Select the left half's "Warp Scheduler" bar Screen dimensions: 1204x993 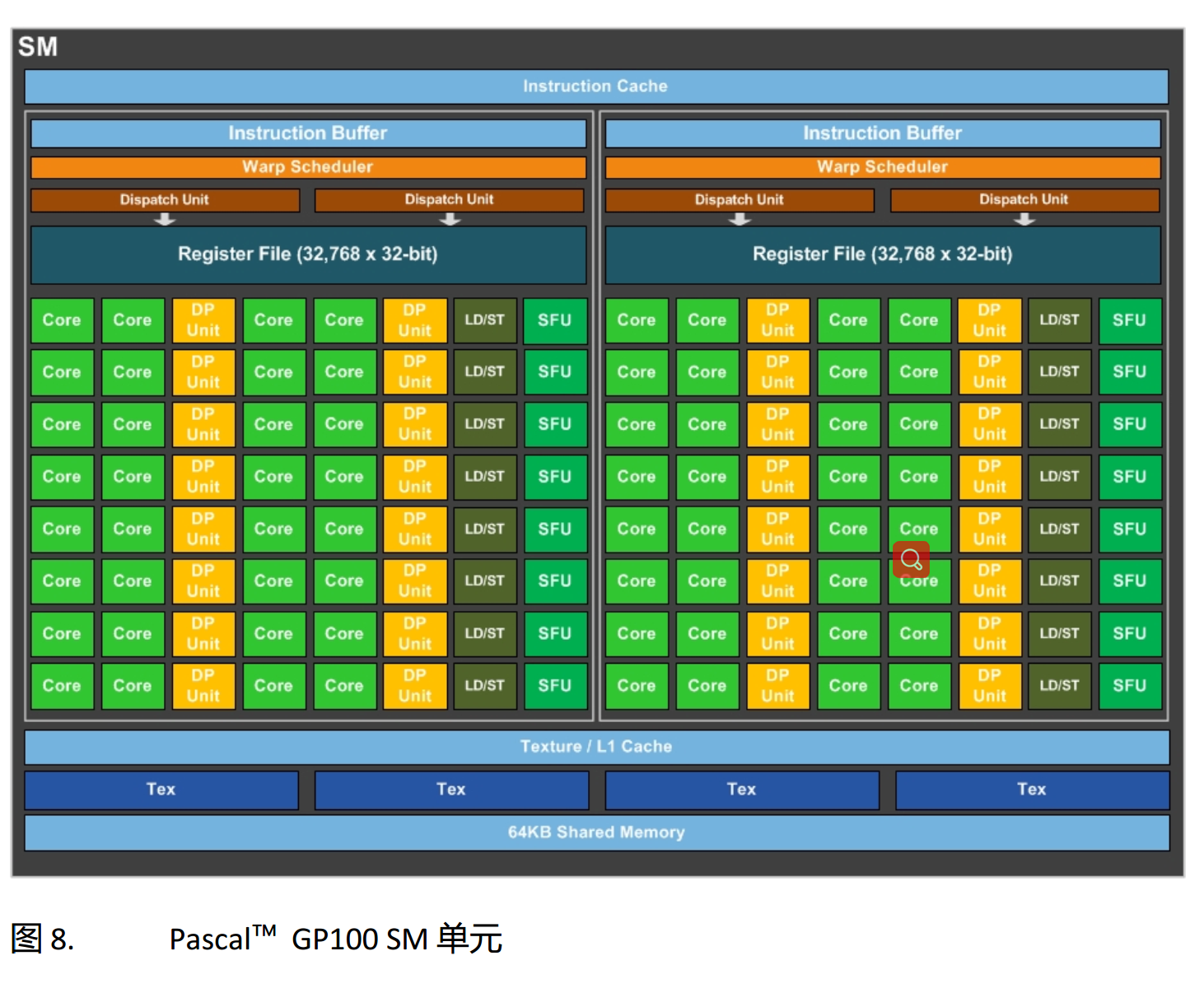click(x=308, y=167)
